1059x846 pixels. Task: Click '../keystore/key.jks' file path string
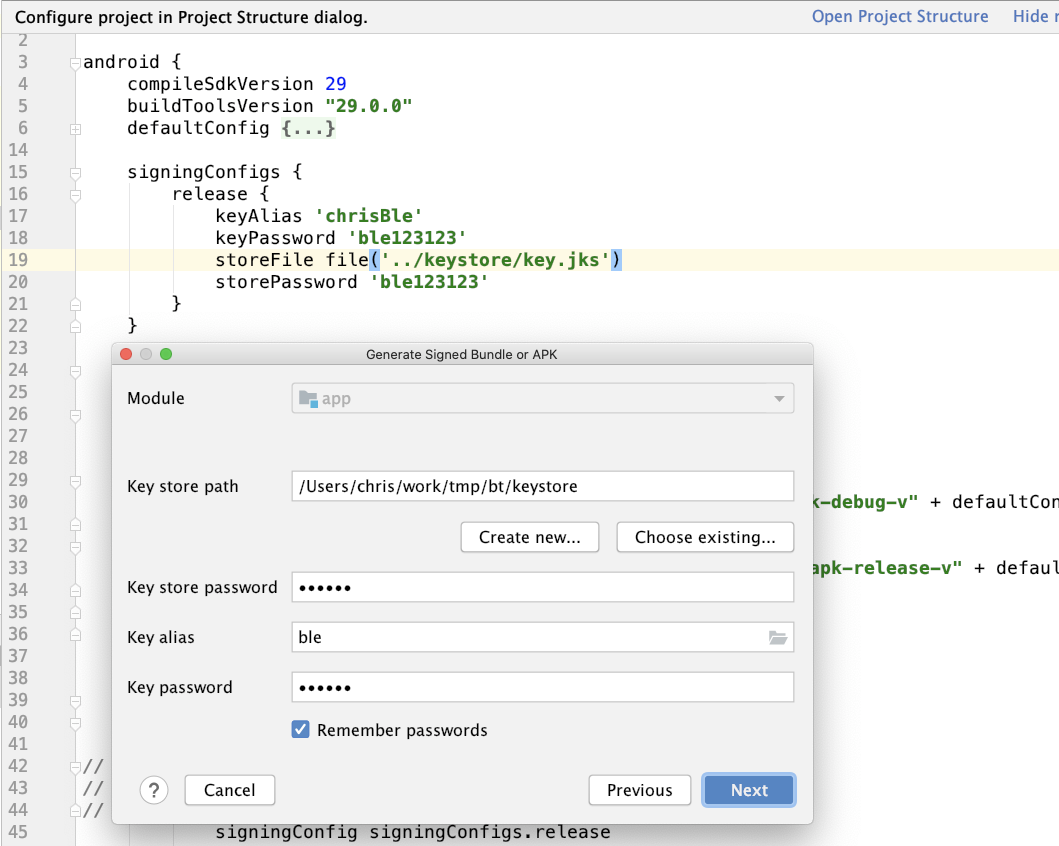tap(496, 260)
